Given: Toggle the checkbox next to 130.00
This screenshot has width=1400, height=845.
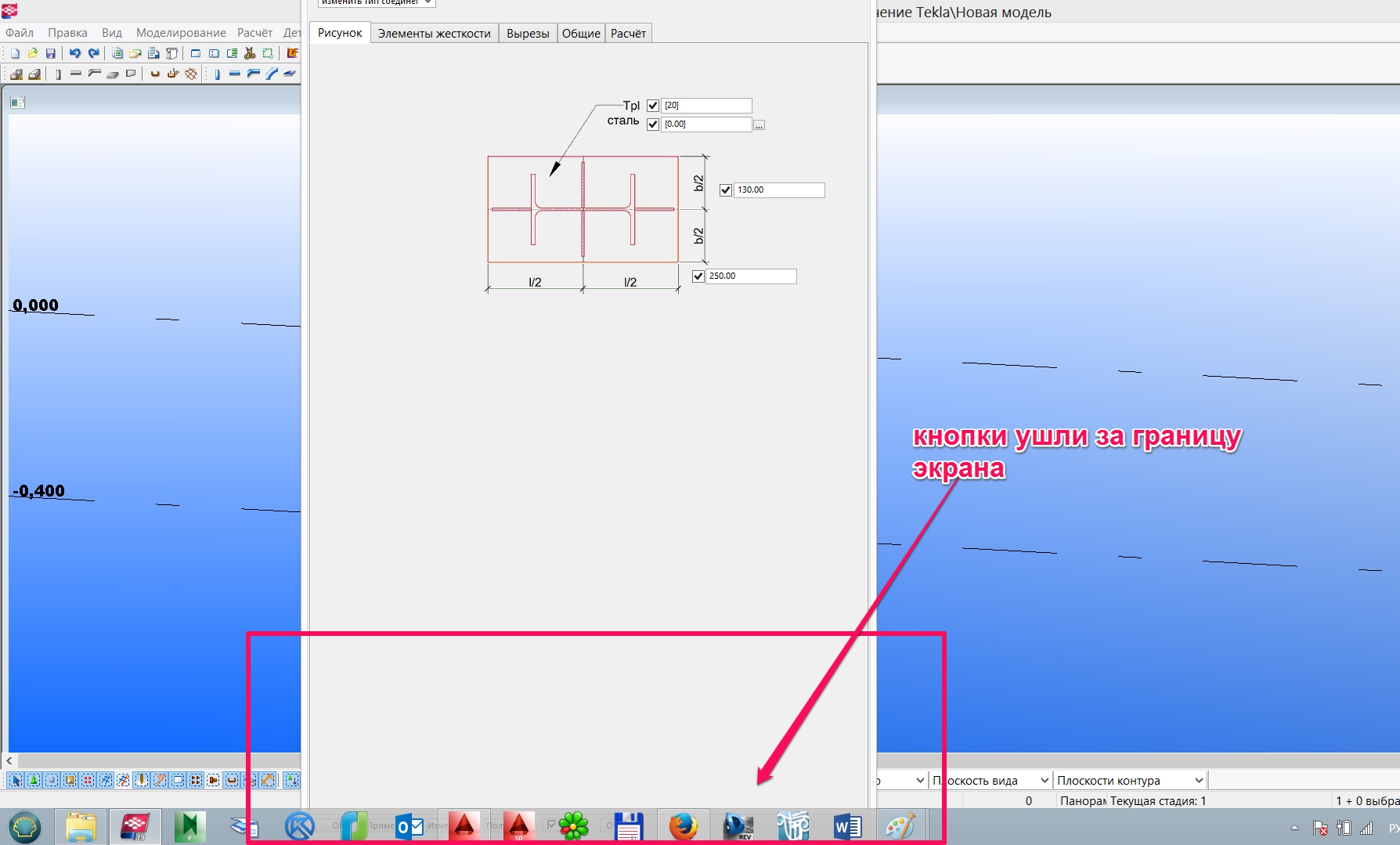Looking at the screenshot, I should tap(726, 190).
